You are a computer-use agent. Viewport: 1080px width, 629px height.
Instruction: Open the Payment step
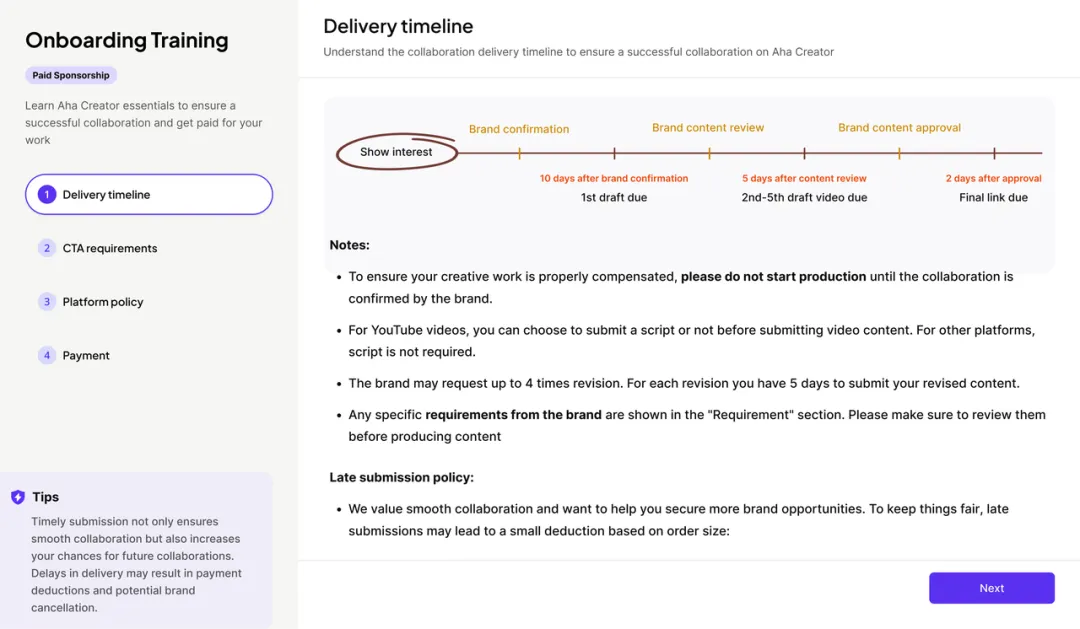pos(86,355)
